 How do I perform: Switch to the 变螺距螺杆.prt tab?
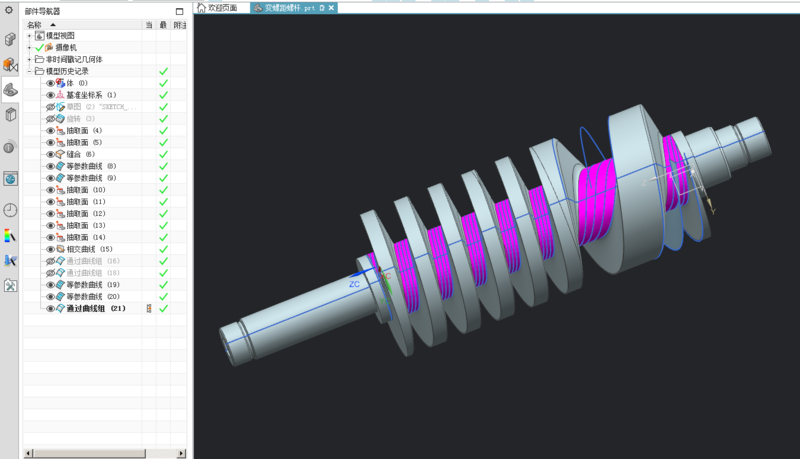(289, 8)
